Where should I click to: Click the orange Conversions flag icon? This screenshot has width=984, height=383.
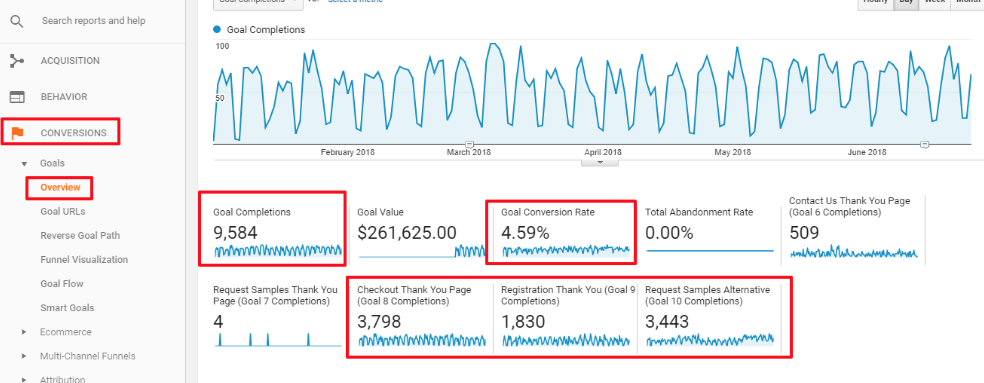point(18,132)
